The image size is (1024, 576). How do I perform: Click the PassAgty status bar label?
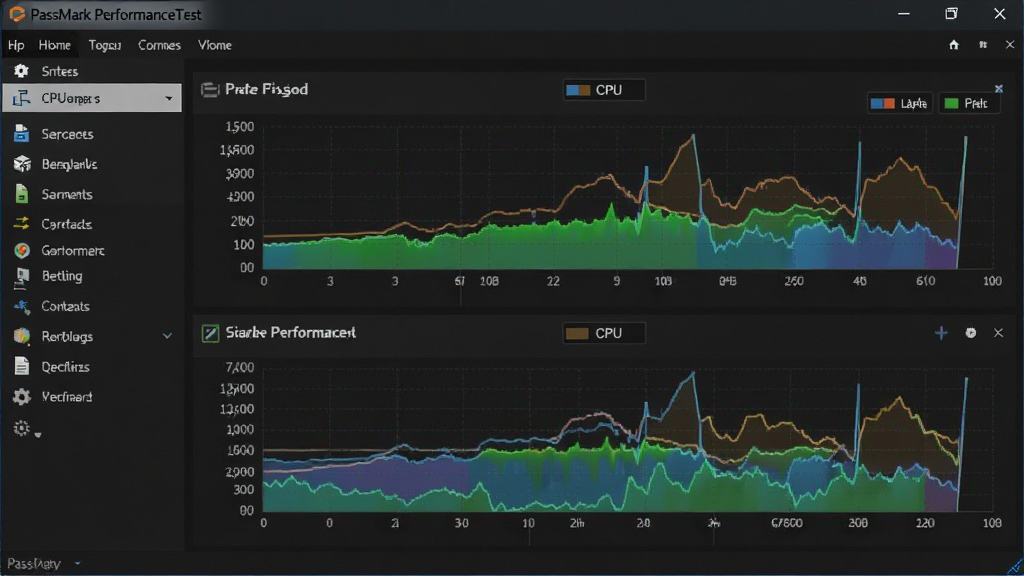tap(33, 563)
